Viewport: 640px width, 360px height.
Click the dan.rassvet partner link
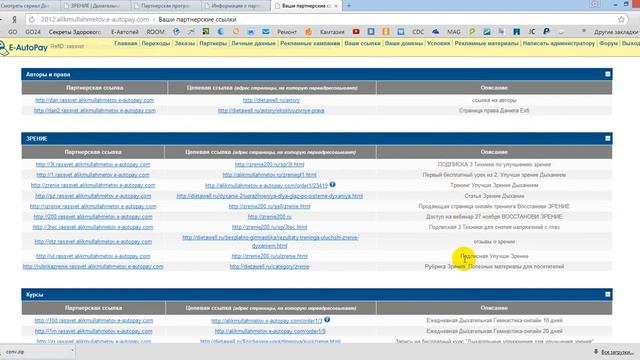pos(94,100)
